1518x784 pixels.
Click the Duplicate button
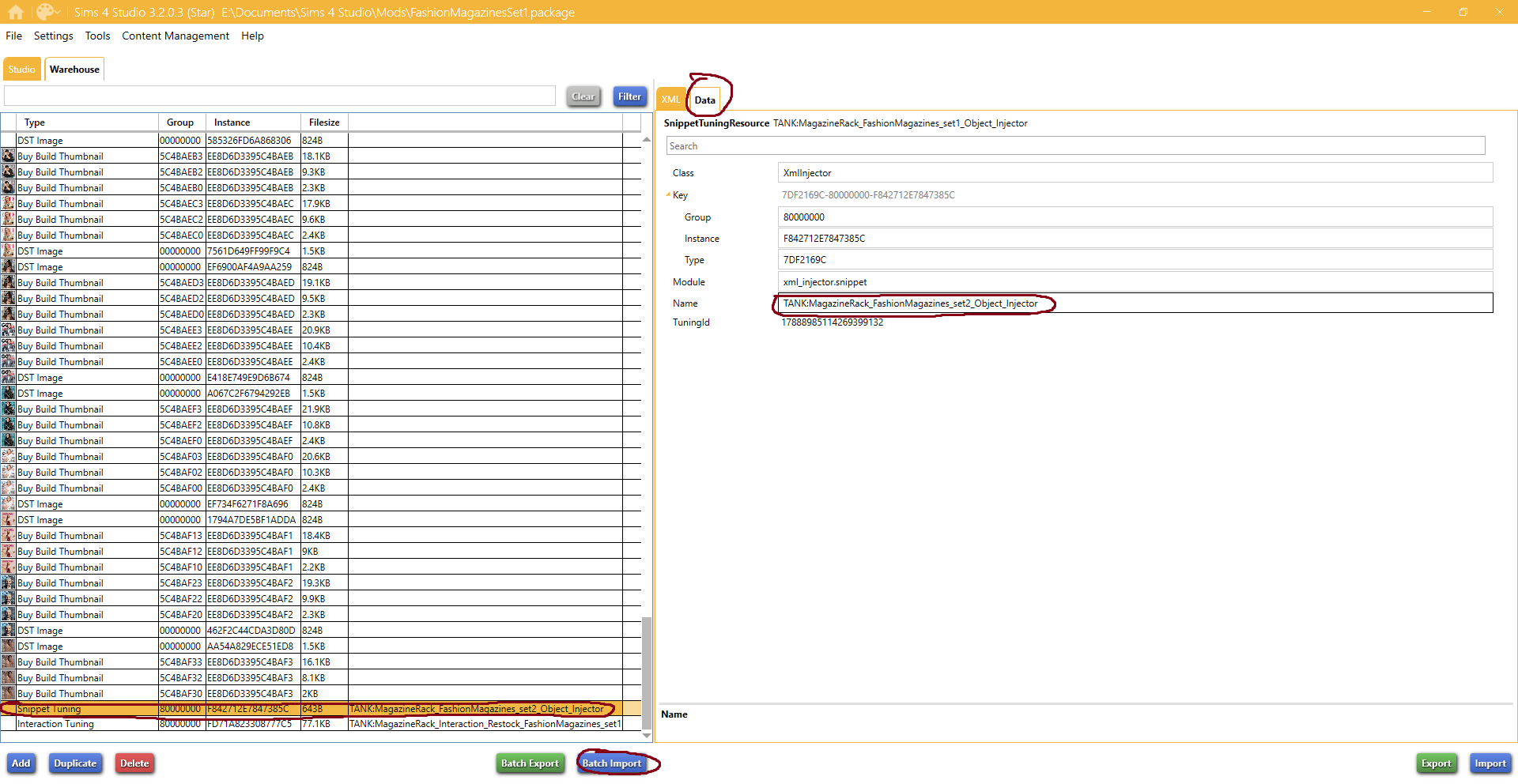75,763
